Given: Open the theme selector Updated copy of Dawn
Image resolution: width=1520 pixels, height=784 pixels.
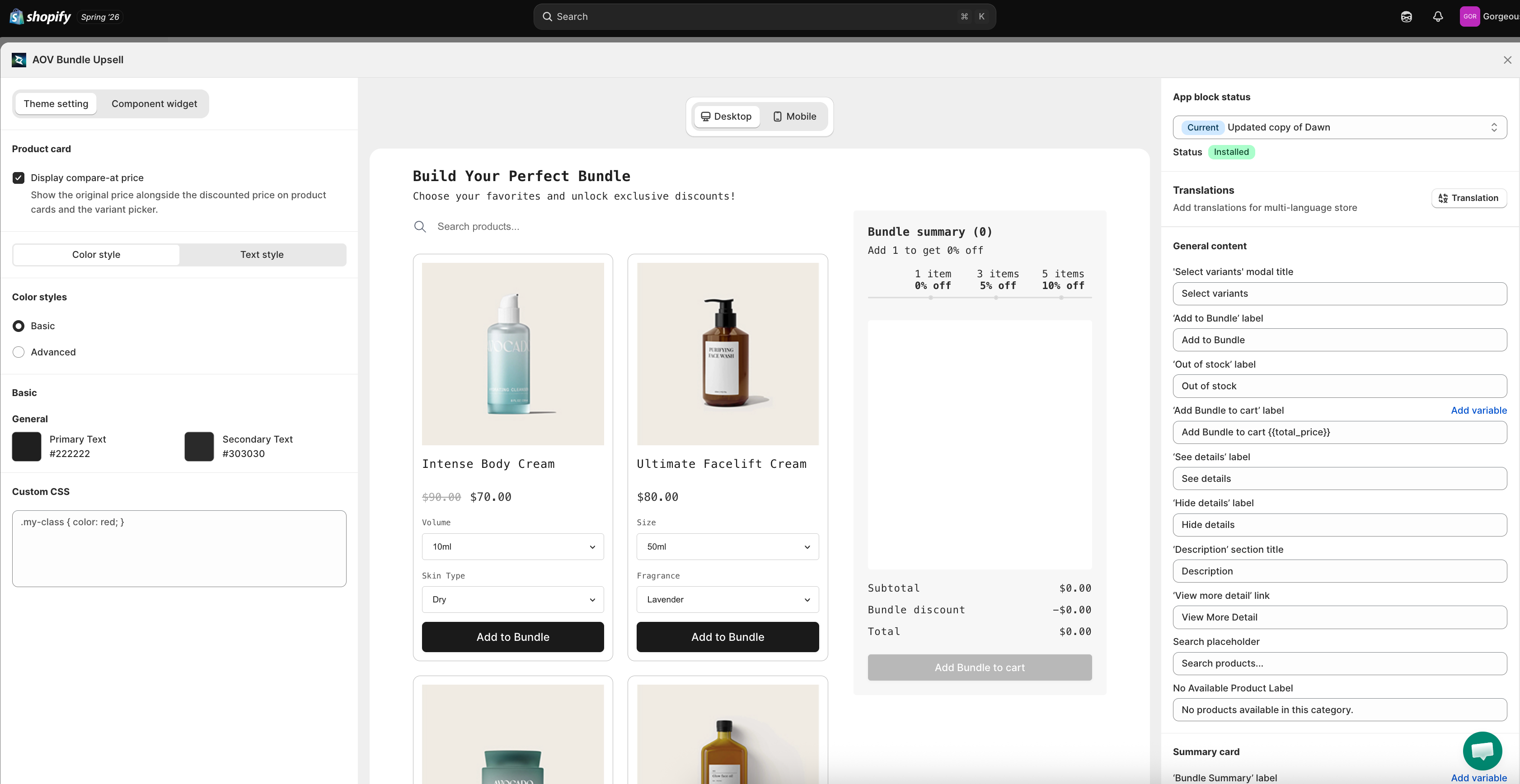Looking at the screenshot, I should click(x=1339, y=127).
